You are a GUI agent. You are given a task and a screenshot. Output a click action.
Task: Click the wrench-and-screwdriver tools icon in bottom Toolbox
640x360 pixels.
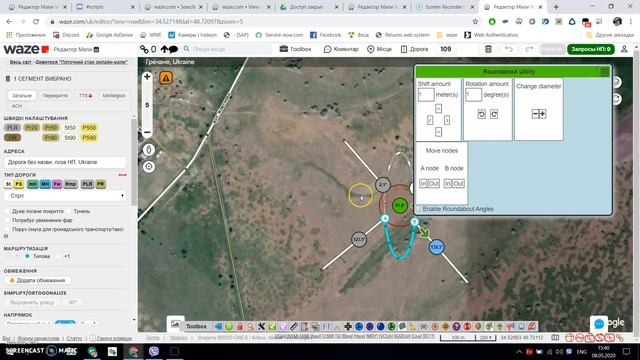[x=261, y=326]
